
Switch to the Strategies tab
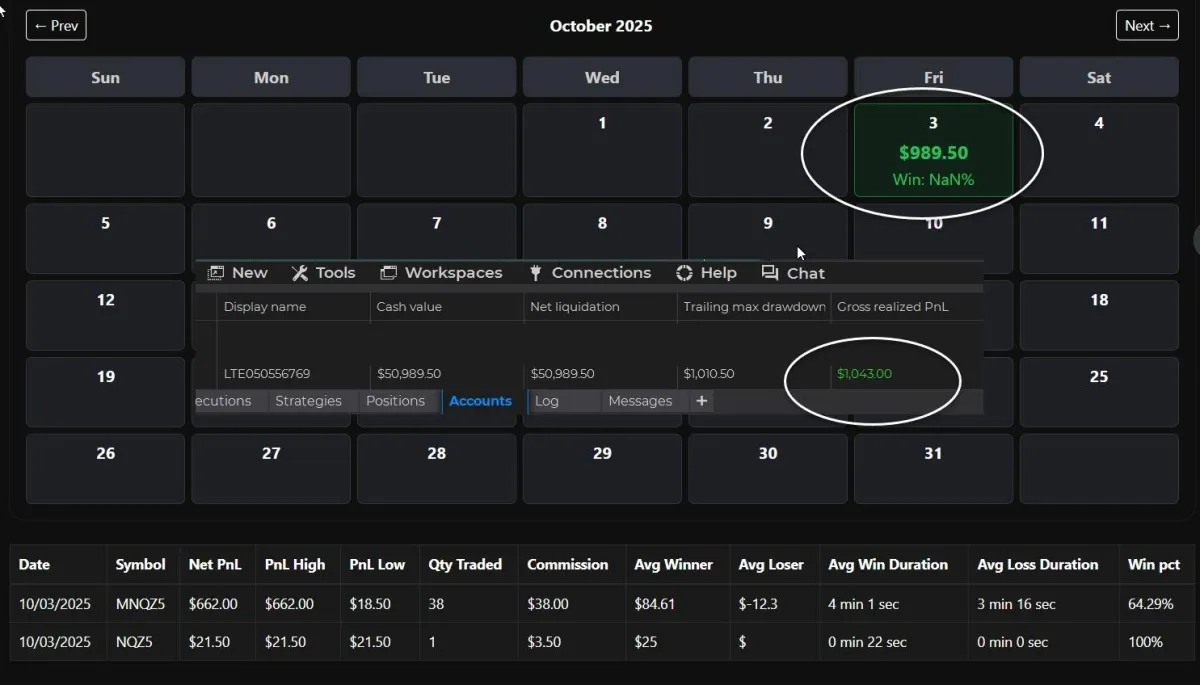[x=308, y=401]
